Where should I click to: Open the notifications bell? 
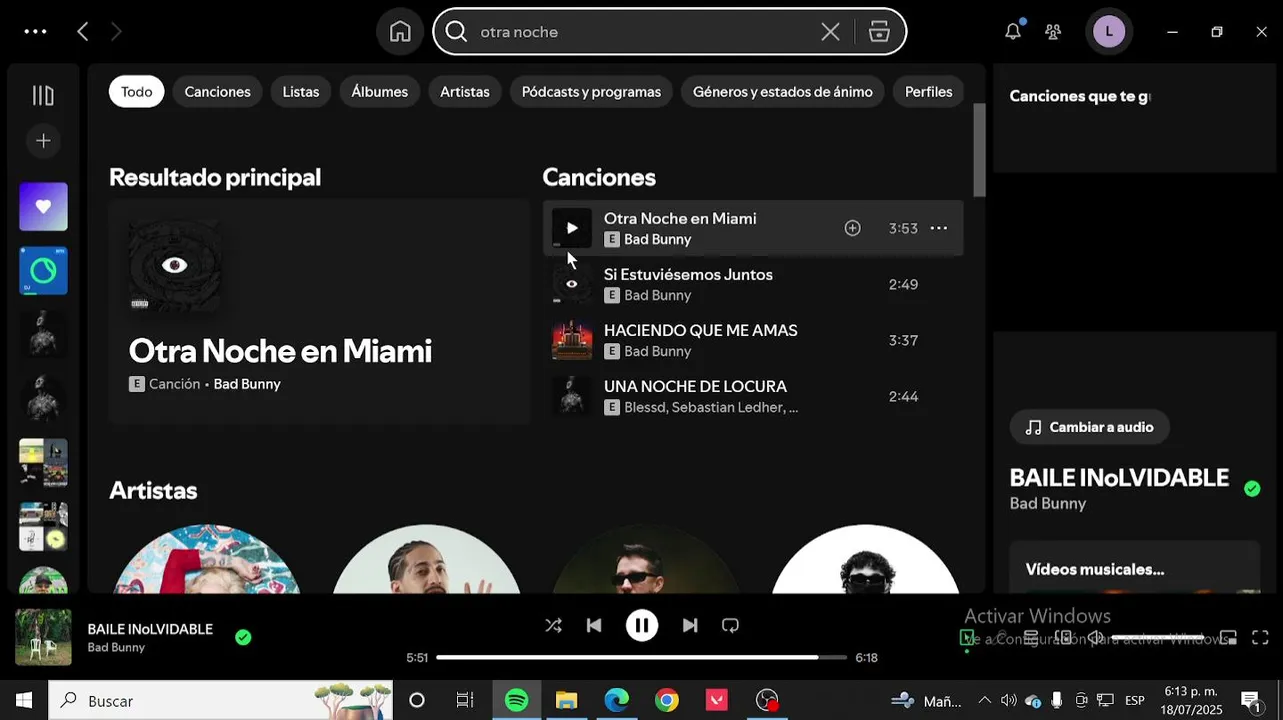1013,32
